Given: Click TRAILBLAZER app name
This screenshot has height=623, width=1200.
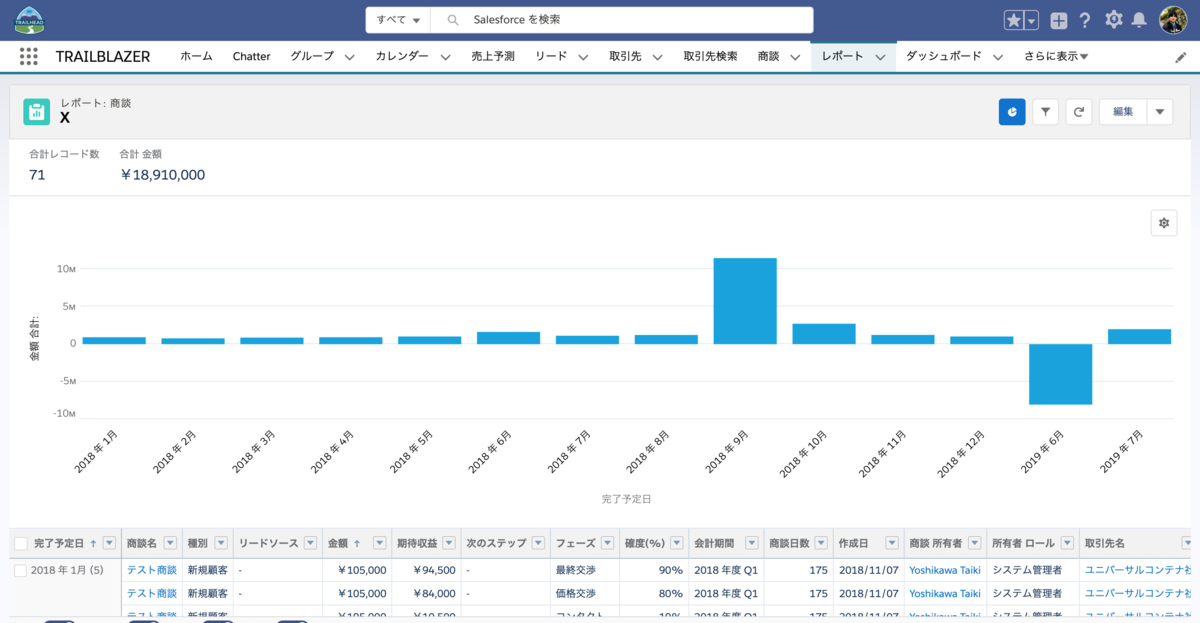Looking at the screenshot, I should 103,57.
